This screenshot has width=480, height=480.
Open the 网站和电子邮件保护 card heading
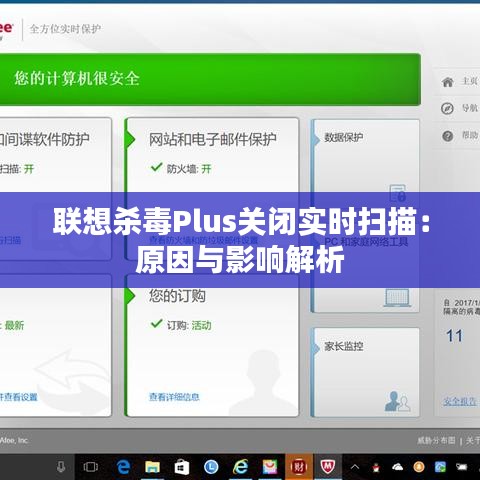pos(213,139)
